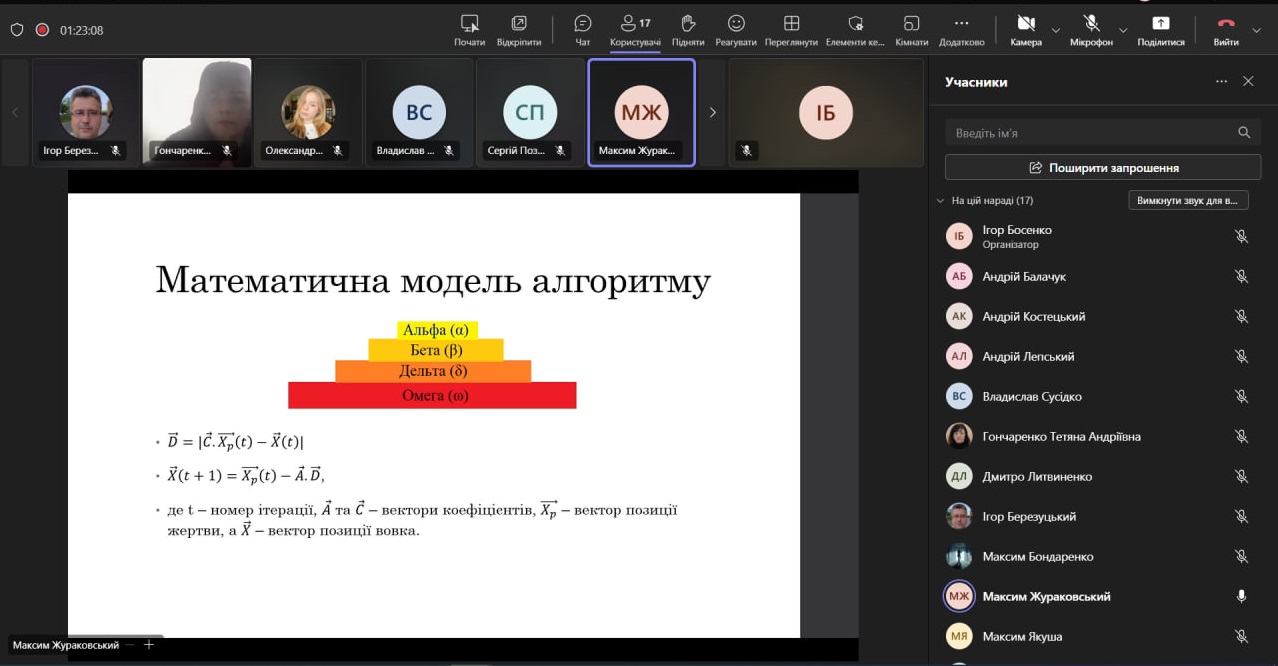This screenshot has height=666, width=1278.
Task: Click the Поділитися (Share) screen icon
Action: pos(1160,24)
